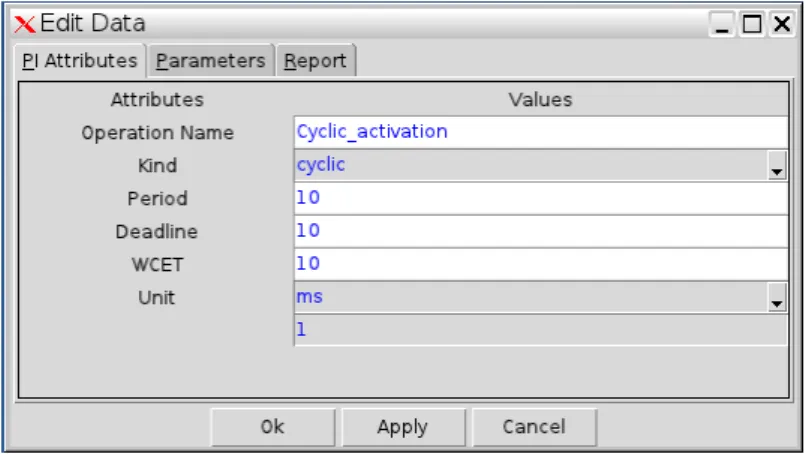The width and height of the screenshot is (806, 454).
Task: Close the Edit Data window
Action: point(782,24)
